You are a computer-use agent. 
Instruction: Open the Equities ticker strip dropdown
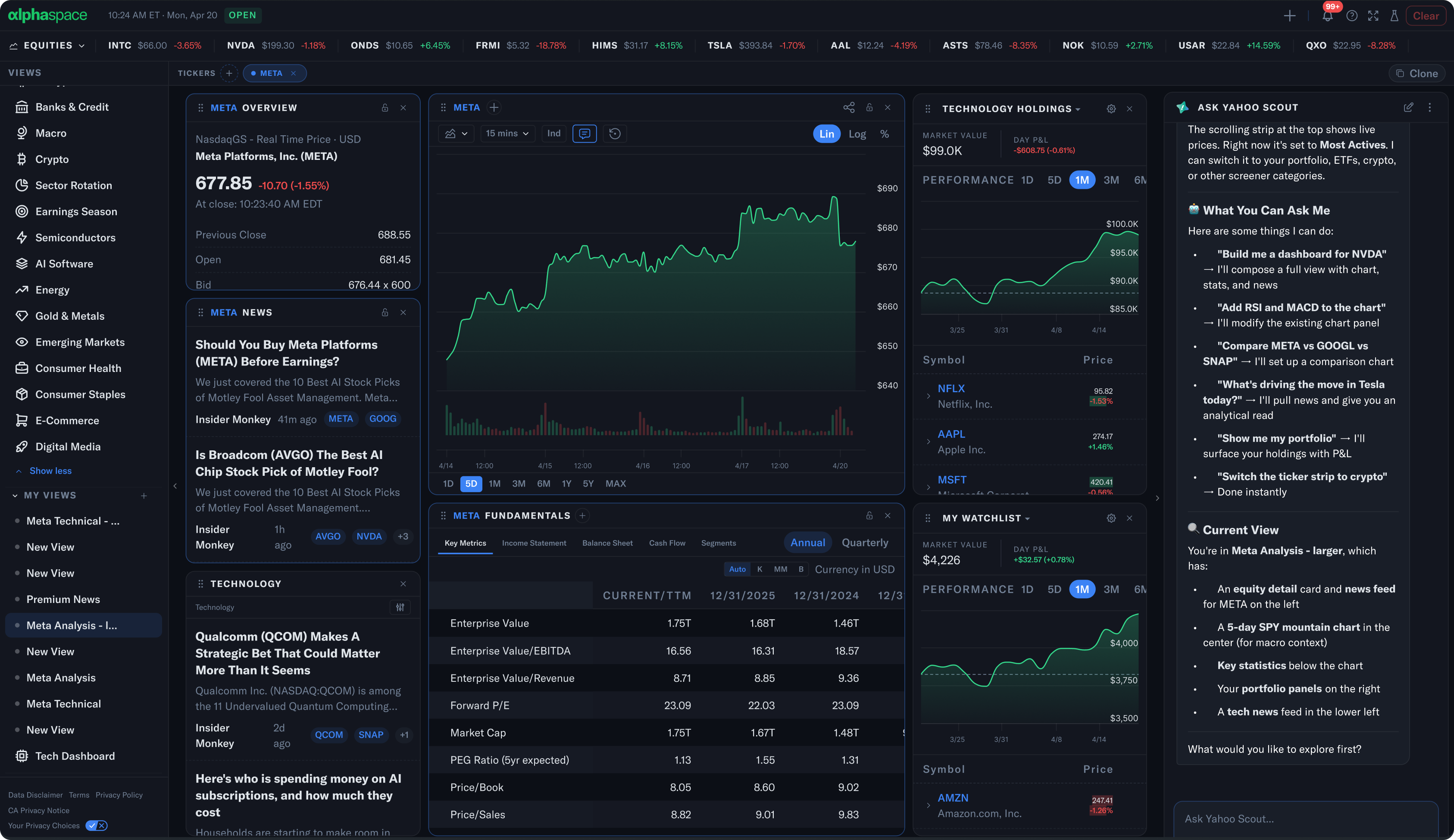point(47,46)
